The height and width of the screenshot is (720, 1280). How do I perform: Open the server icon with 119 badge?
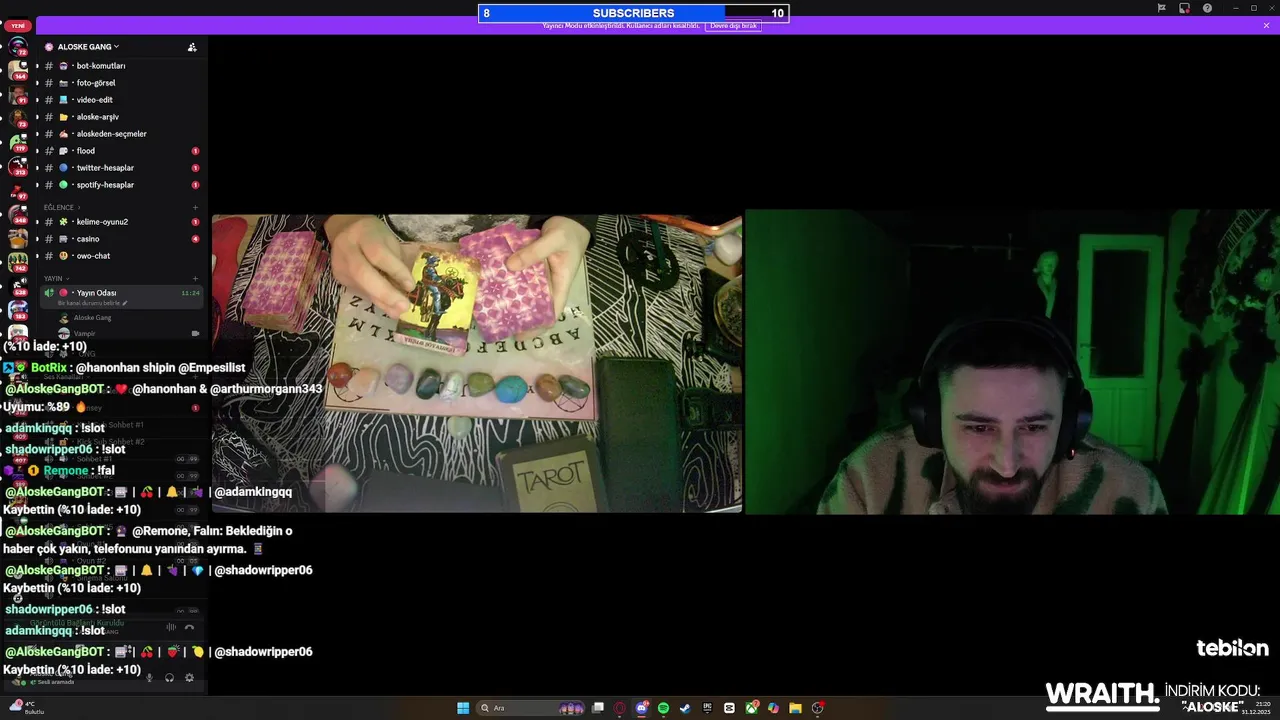click(18, 142)
